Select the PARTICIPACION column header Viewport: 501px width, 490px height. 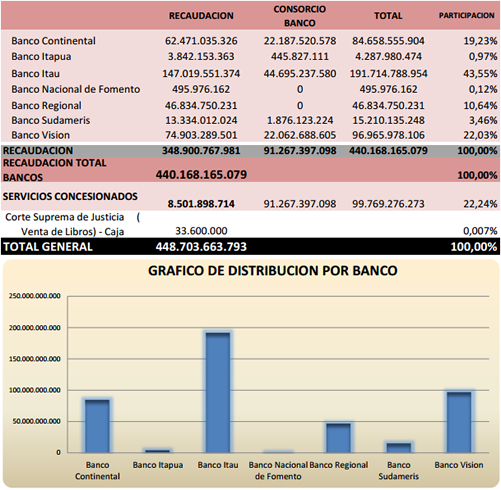[x=466, y=15]
